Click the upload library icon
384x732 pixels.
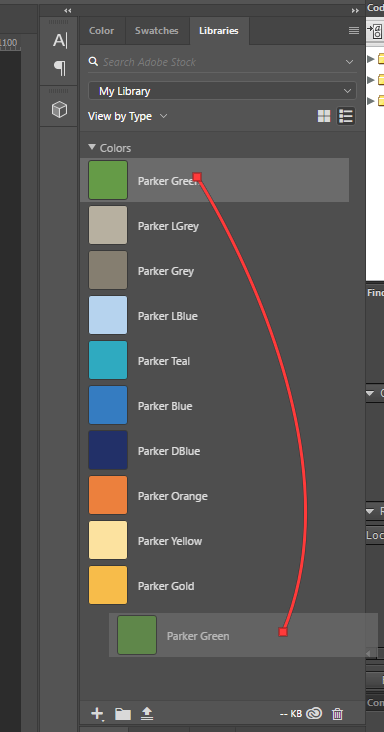tap(147, 713)
